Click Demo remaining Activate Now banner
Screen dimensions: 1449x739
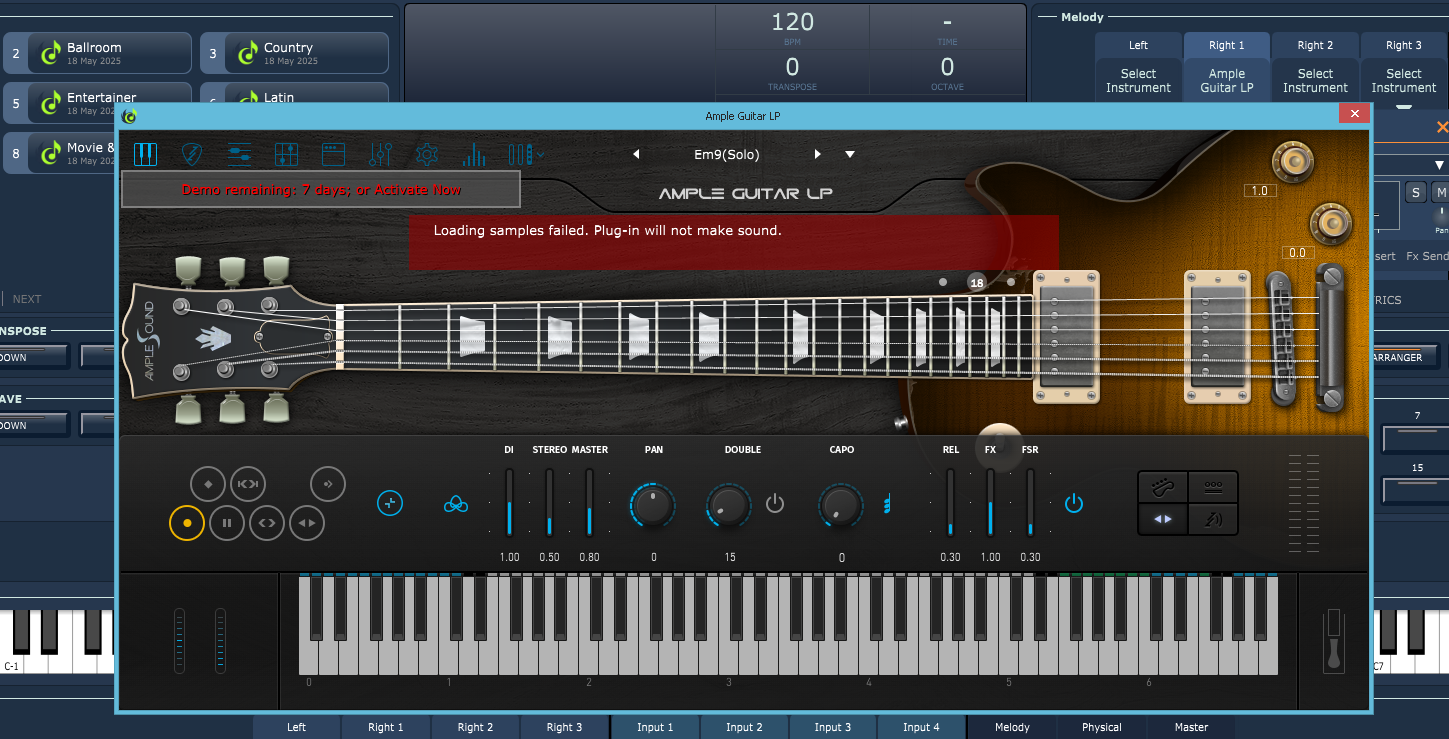pos(321,189)
